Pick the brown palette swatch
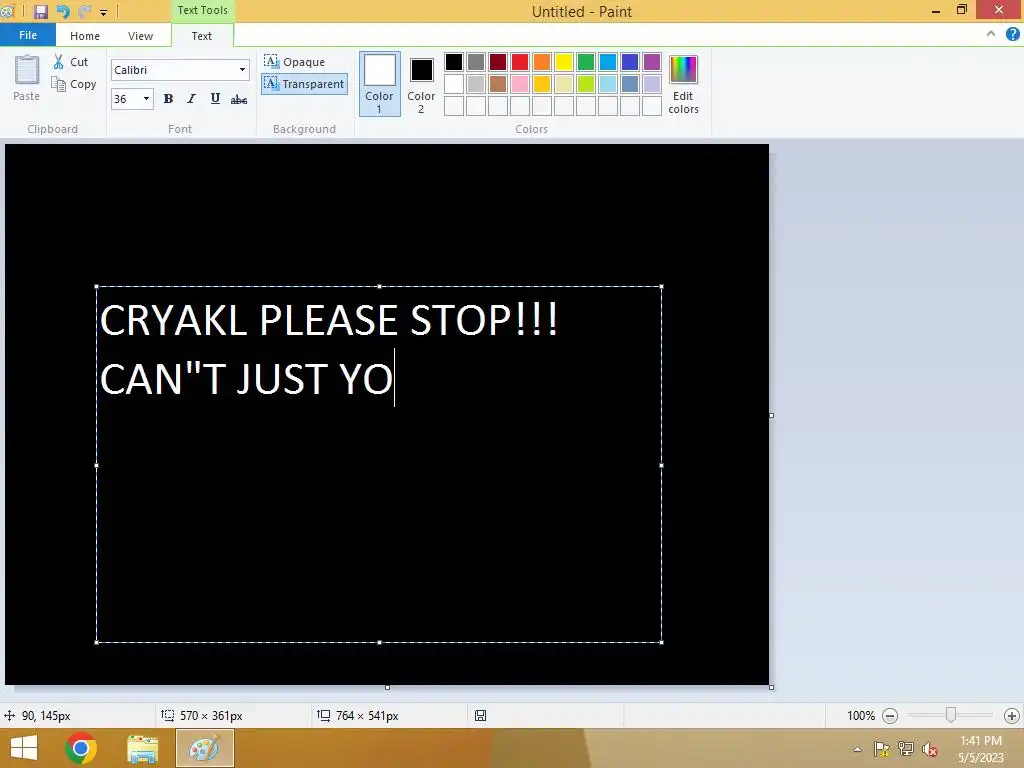The image size is (1024, 768). click(498, 84)
